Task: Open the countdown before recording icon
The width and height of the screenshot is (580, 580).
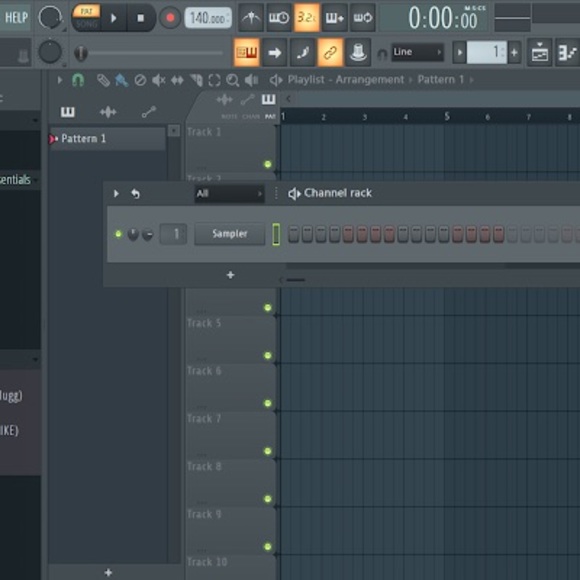Action: click(x=307, y=17)
